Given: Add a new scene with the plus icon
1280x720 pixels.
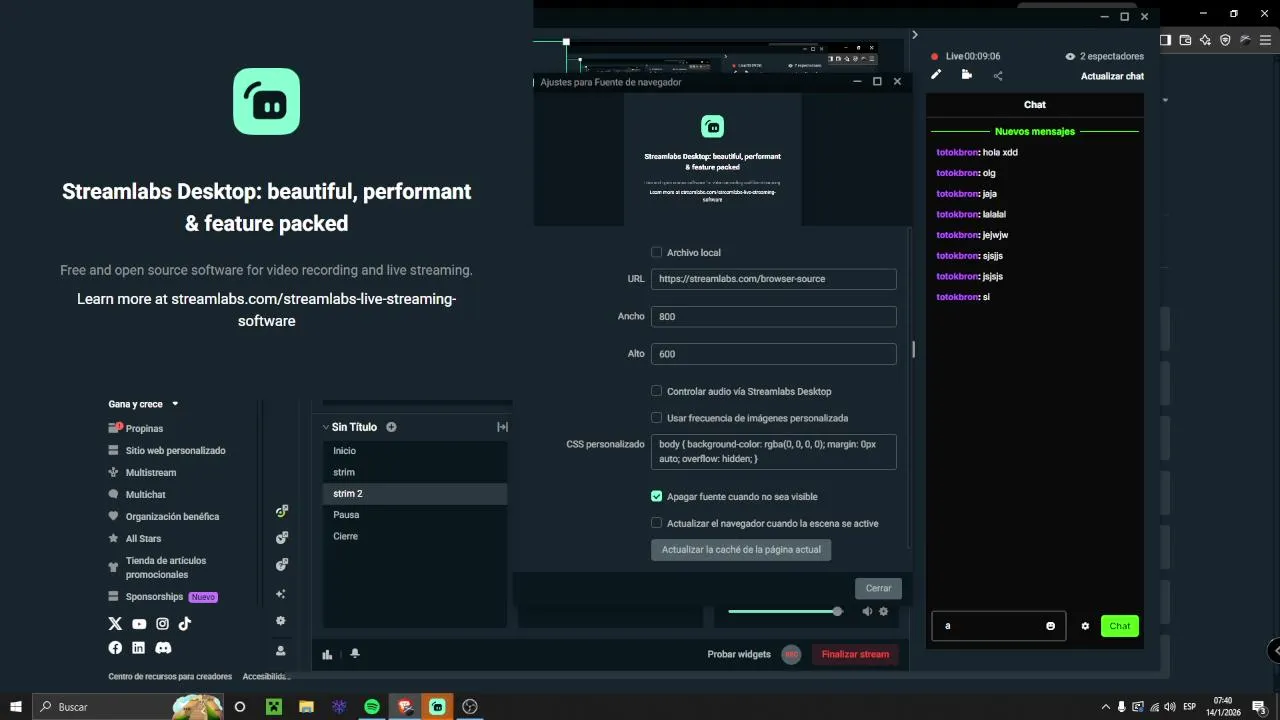Looking at the screenshot, I should 391,427.
